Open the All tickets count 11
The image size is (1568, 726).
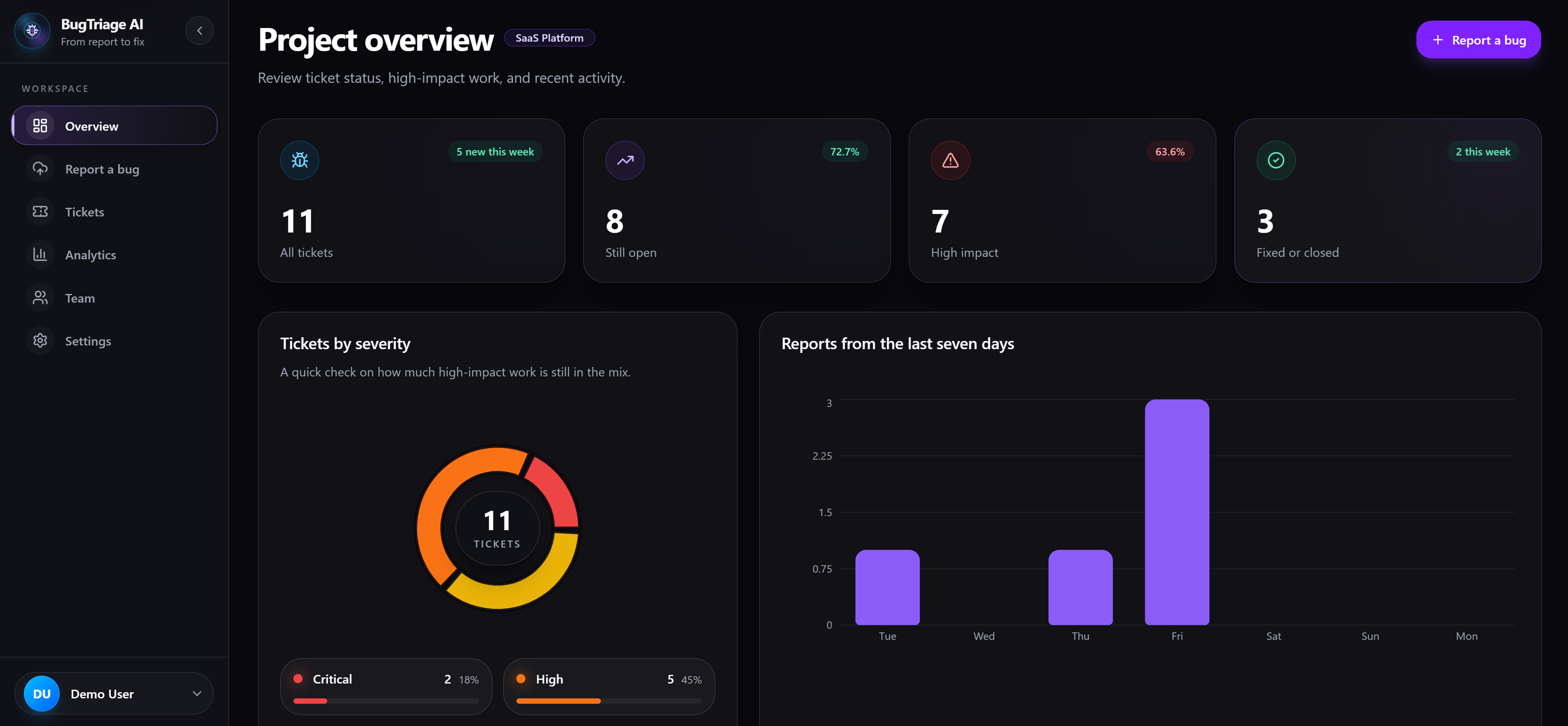tap(298, 221)
